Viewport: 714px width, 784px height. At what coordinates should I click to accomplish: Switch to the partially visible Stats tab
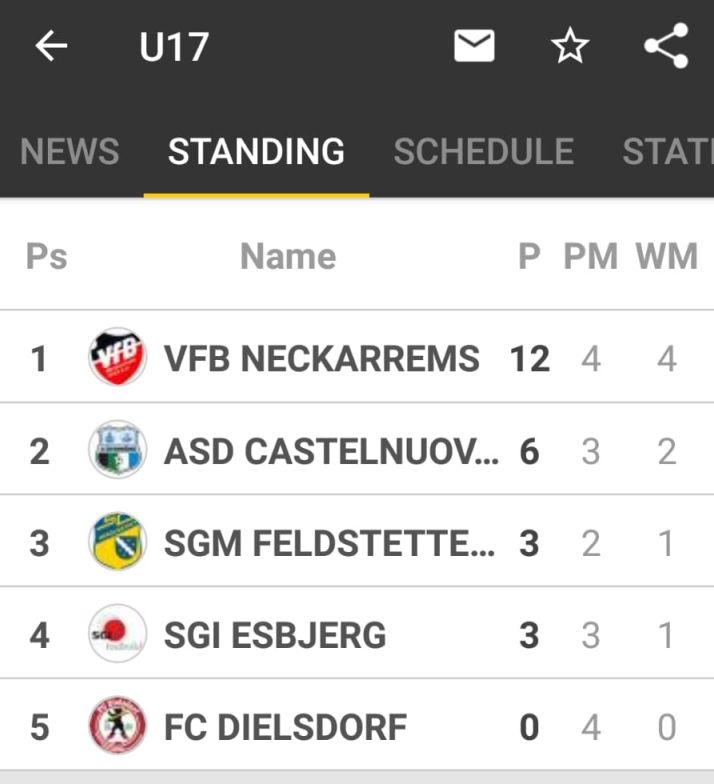coord(668,152)
